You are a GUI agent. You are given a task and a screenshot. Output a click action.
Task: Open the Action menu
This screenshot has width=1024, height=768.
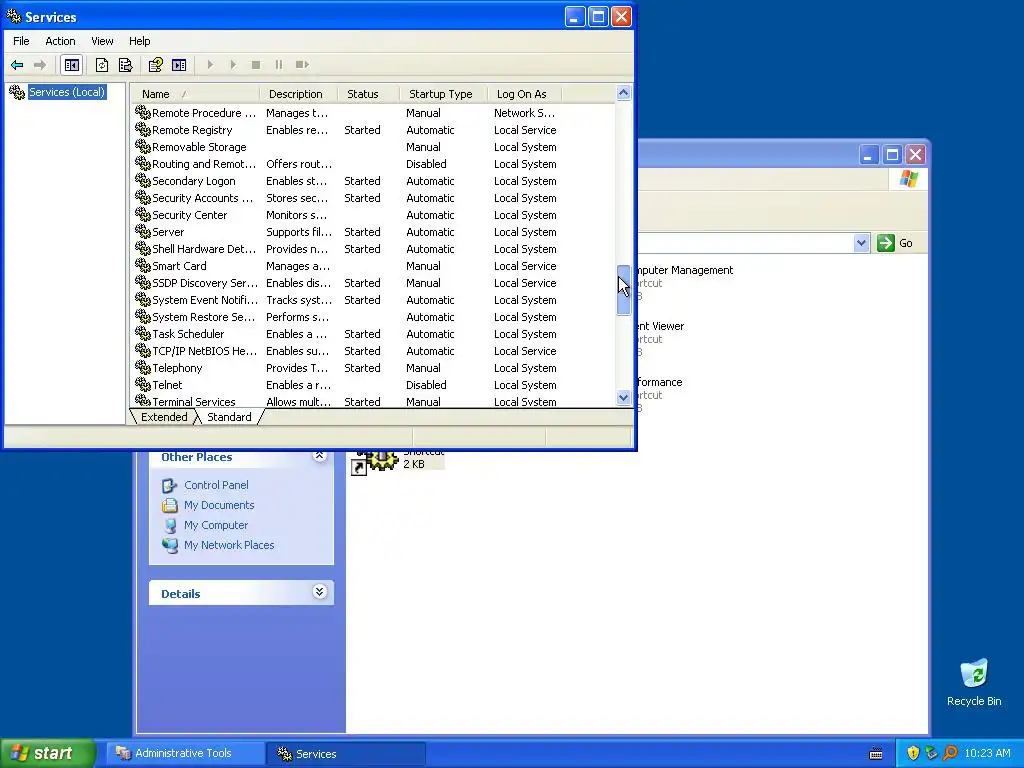click(x=60, y=40)
